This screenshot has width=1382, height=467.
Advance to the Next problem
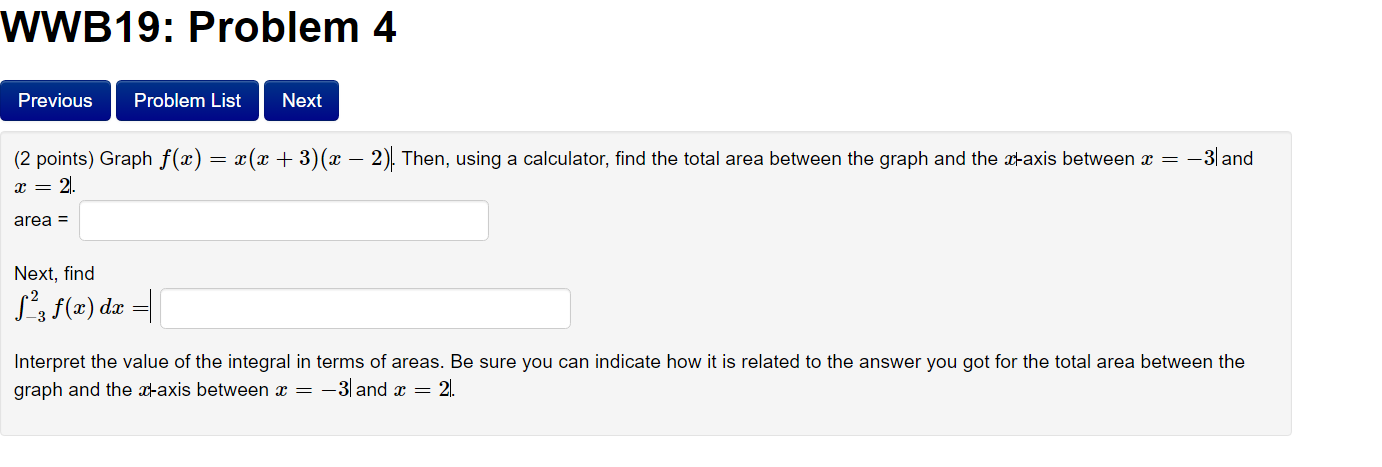click(x=302, y=101)
